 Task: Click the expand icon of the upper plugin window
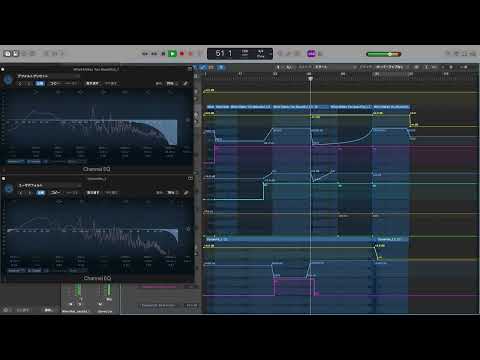coord(190,69)
